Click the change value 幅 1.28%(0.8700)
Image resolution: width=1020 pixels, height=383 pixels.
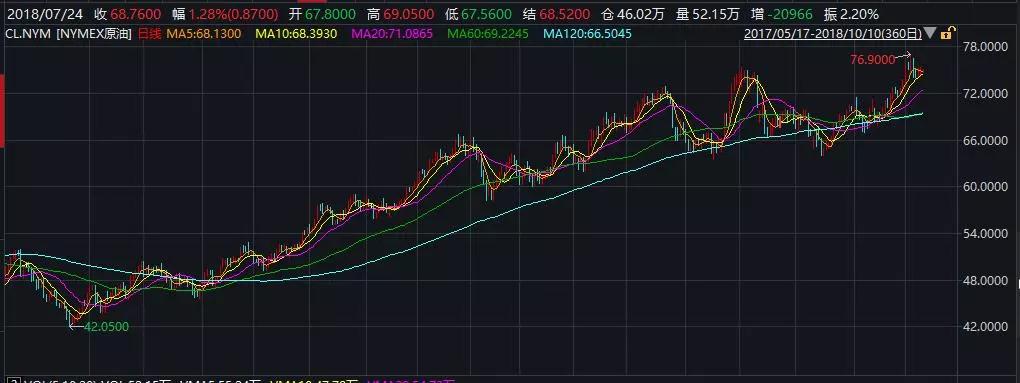point(226,14)
